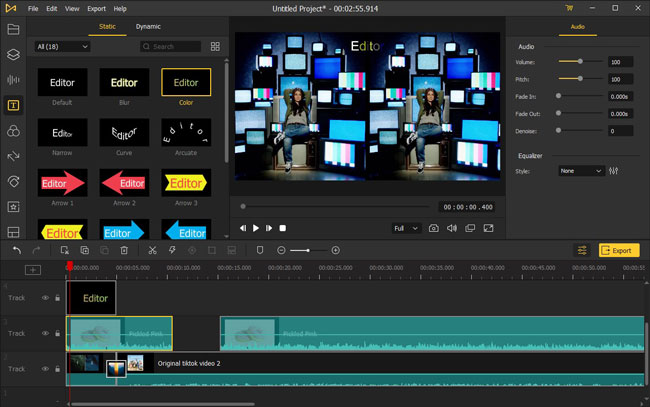Toggle grid view of text presets
Image resolution: width=650 pixels, height=407 pixels.
[215, 46]
